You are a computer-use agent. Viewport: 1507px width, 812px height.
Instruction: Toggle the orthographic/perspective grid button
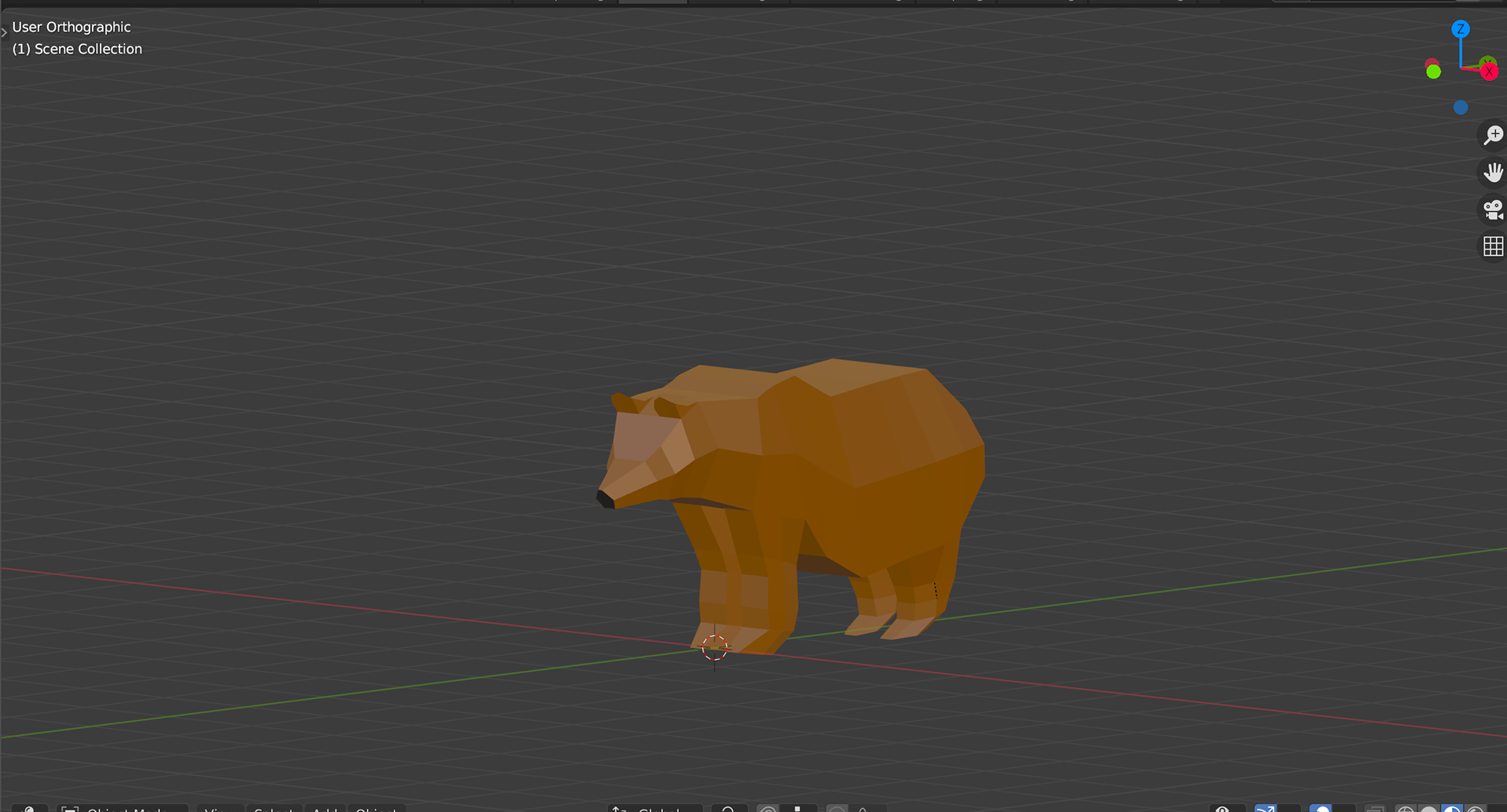(1492, 246)
